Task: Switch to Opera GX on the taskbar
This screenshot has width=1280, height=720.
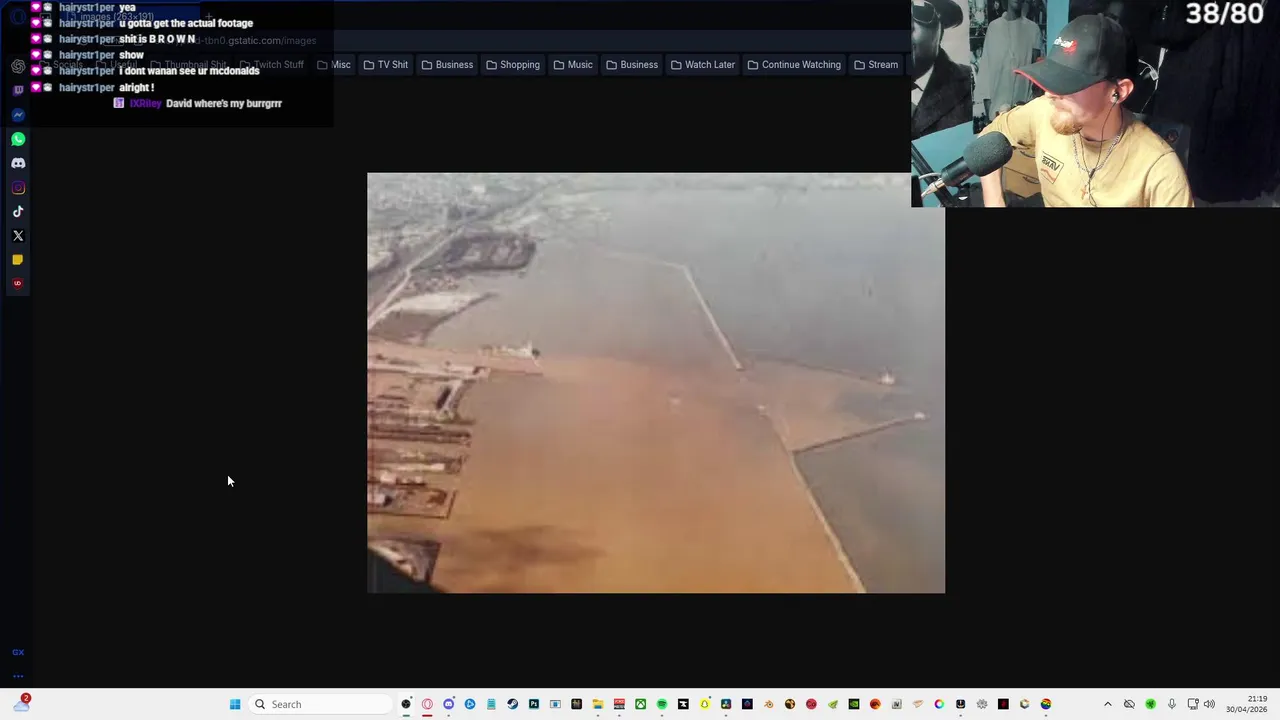Action: point(426,704)
